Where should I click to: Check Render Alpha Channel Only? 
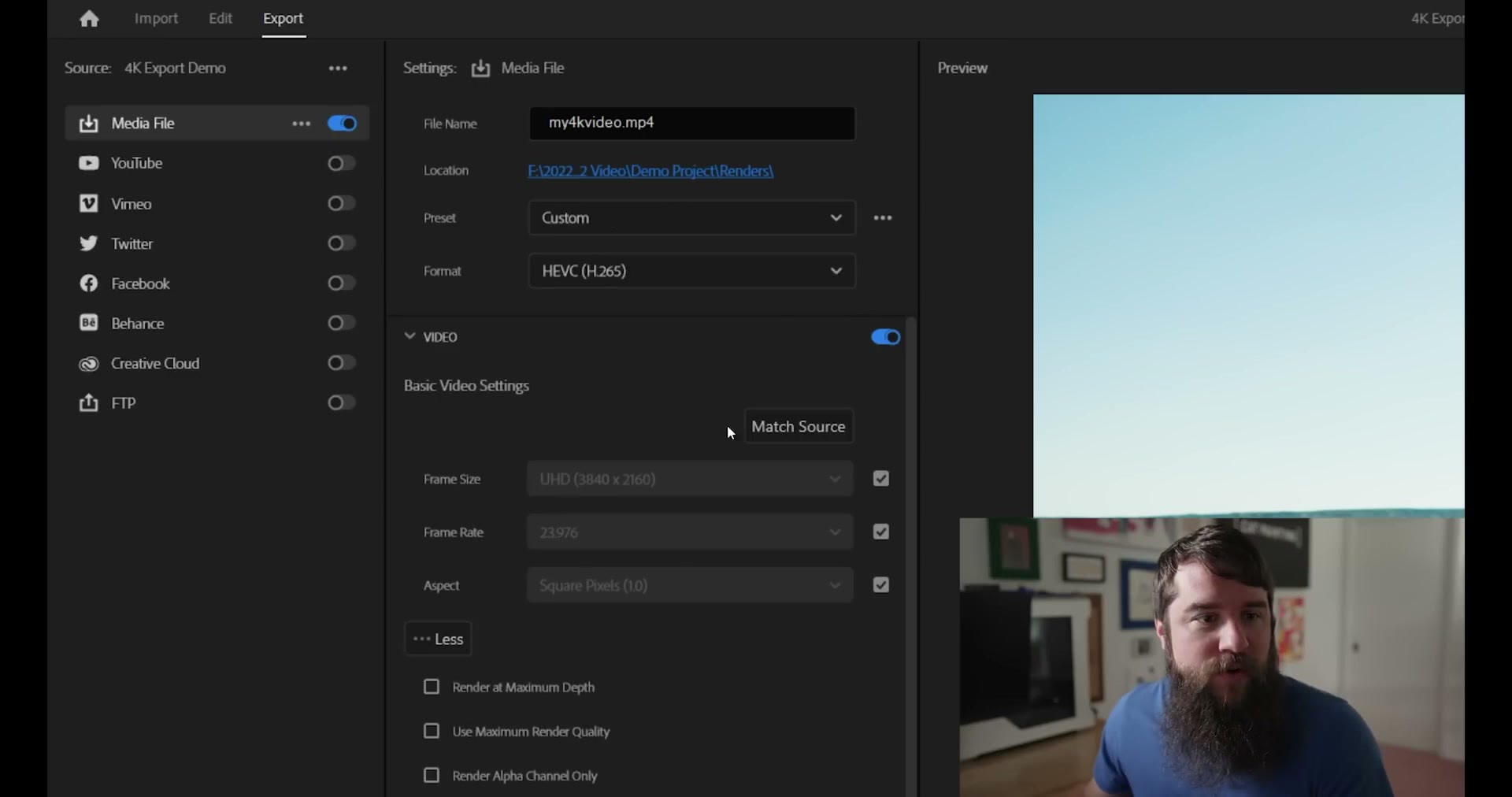click(432, 775)
